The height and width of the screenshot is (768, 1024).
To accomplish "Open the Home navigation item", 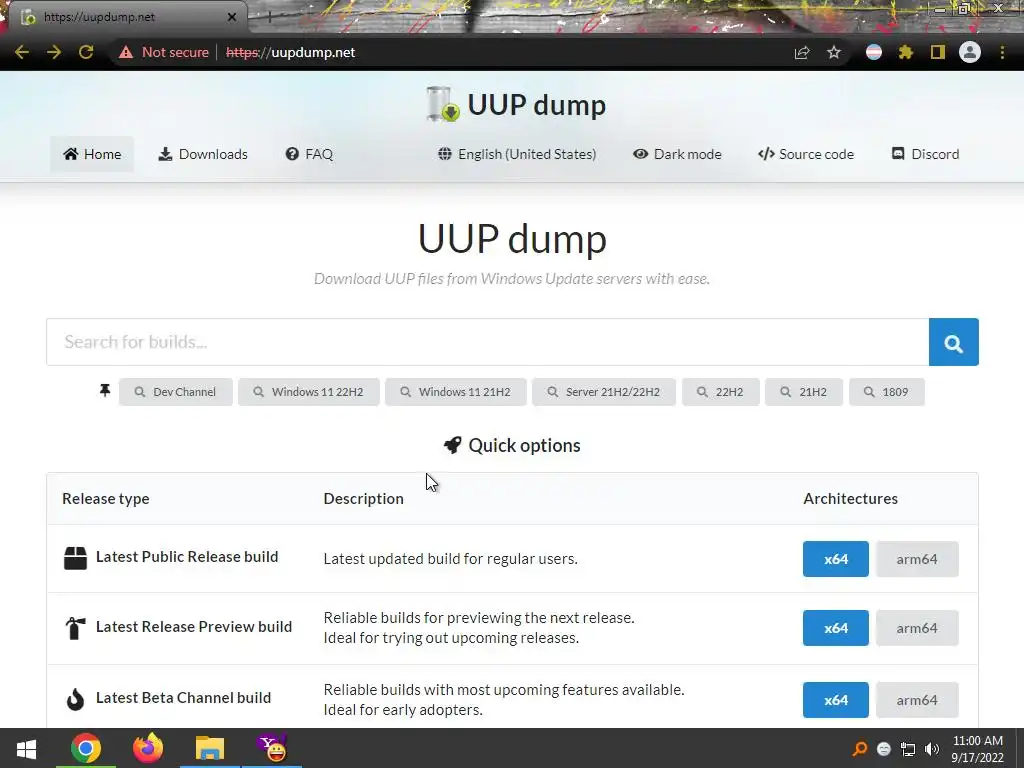I will (92, 154).
